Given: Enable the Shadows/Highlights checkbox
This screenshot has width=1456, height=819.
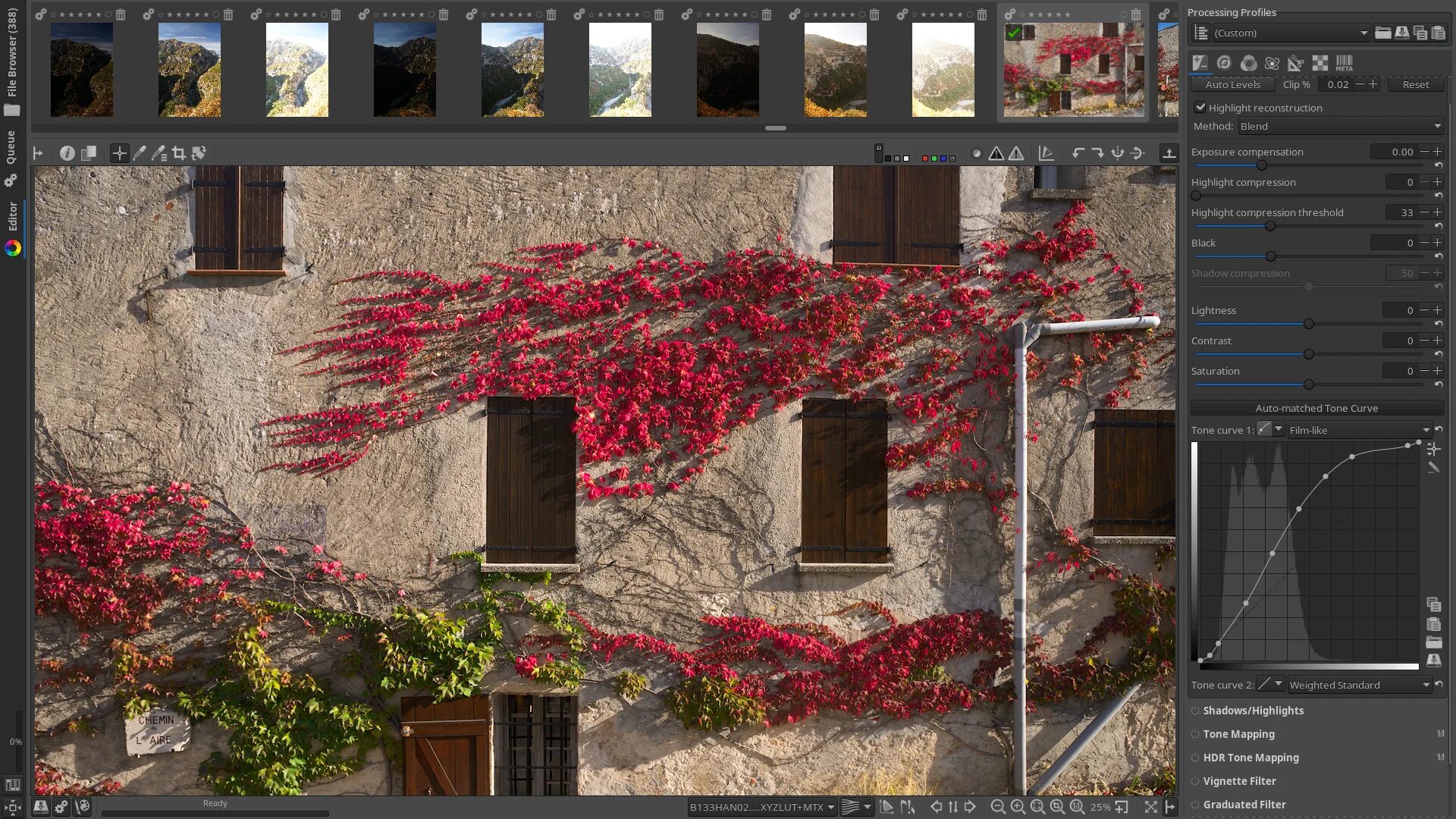Looking at the screenshot, I should [x=1195, y=710].
